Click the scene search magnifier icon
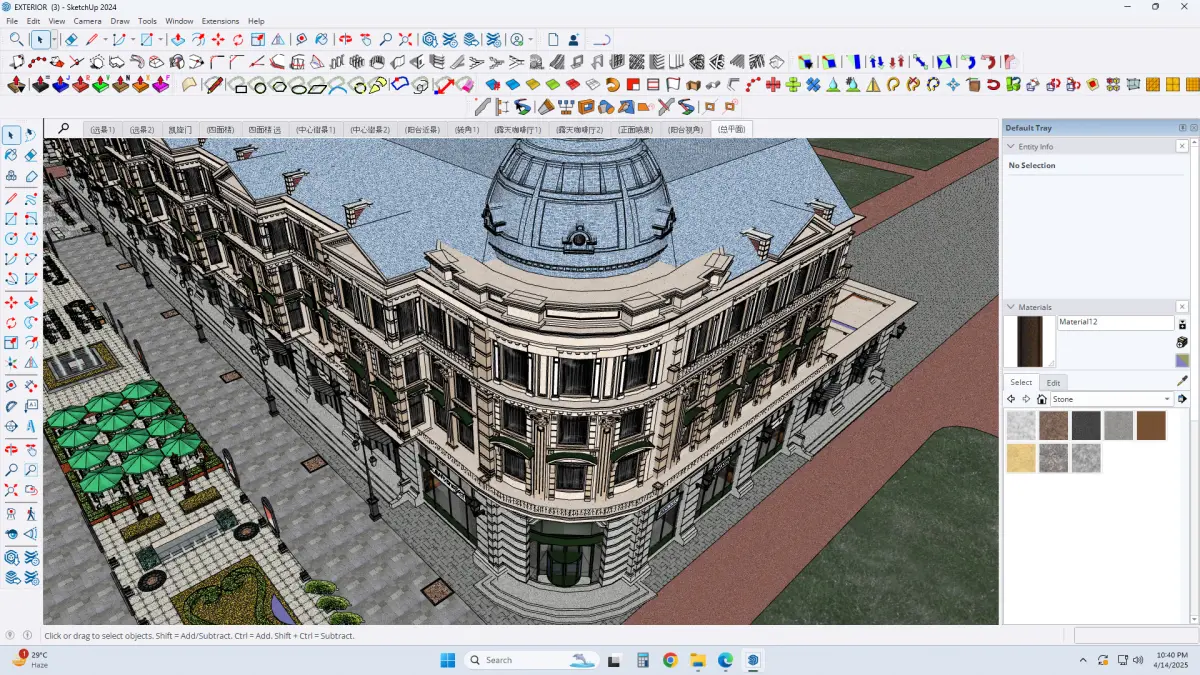 [64, 128]
